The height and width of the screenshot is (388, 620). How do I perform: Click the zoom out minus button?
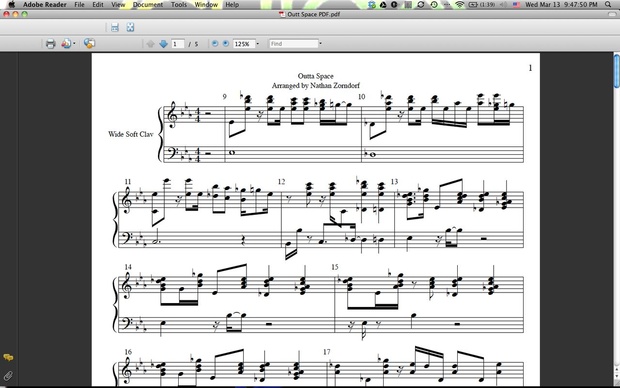pos(215,44)
